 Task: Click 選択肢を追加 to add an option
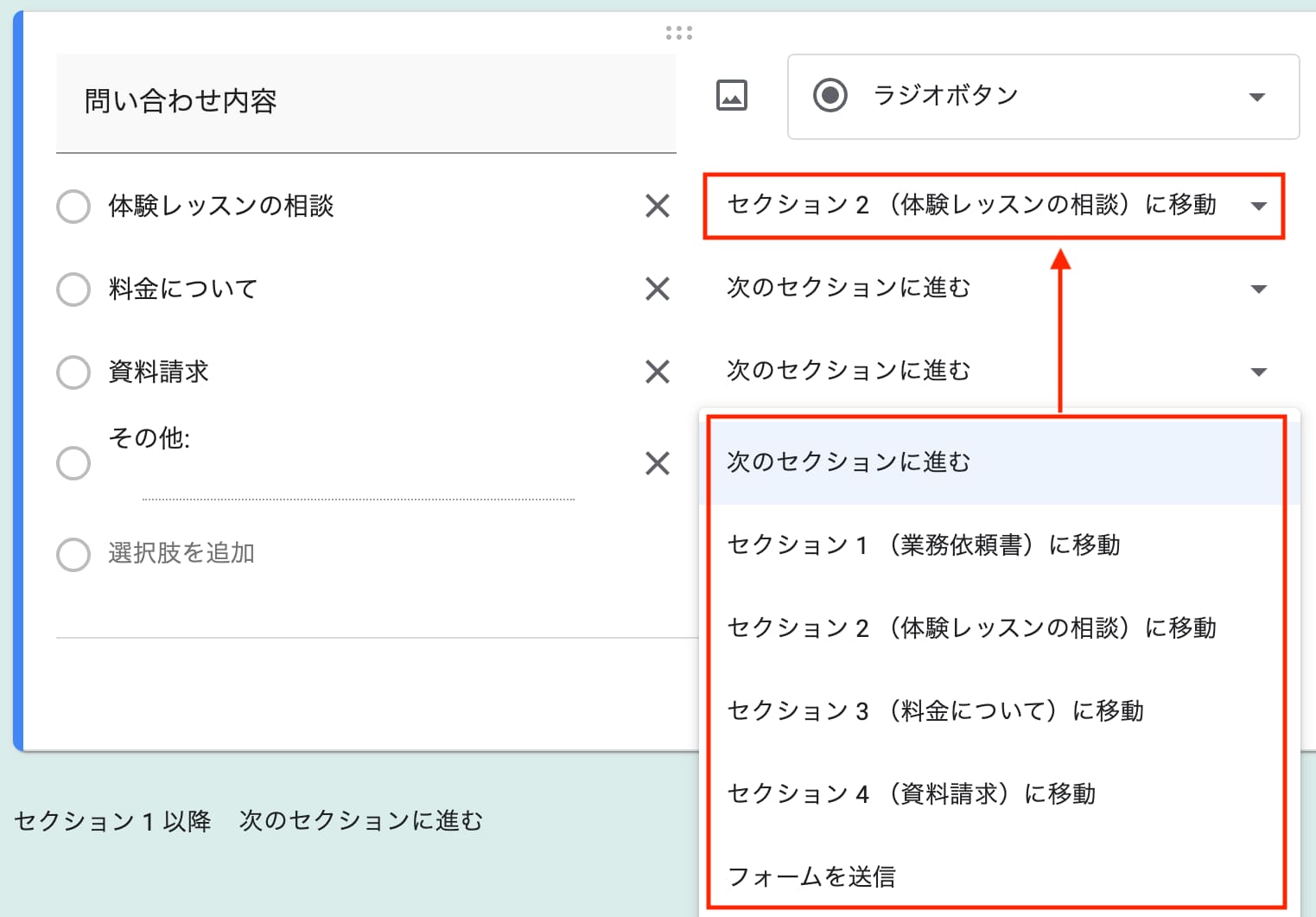coord(181,553)
